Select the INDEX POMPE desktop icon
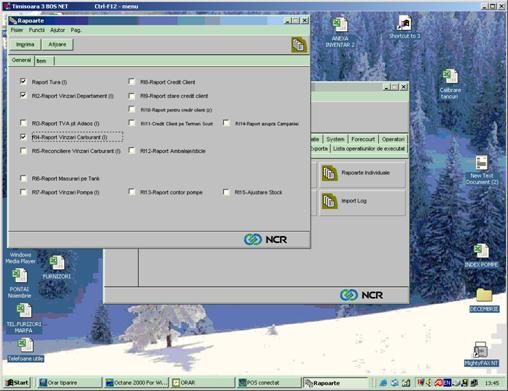The height and width of the screenshot is (391, 508). point(481,252)
